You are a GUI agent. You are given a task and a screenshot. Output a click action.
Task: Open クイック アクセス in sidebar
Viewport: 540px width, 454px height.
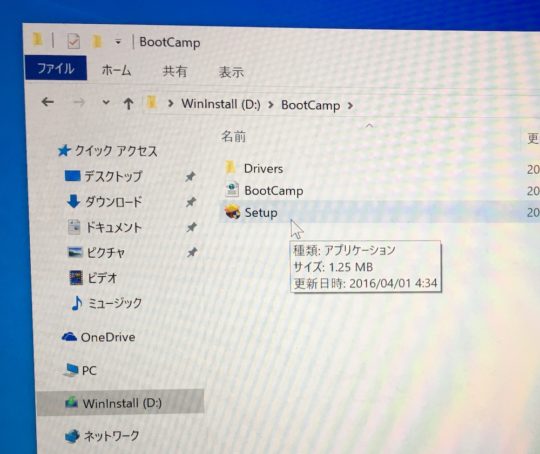click(116, 151)
